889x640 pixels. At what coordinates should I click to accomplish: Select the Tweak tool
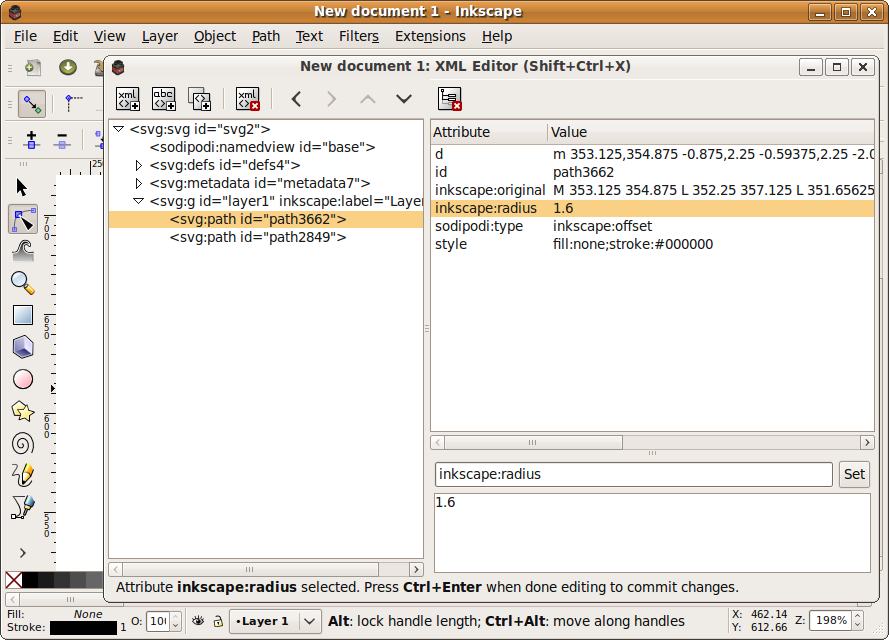(x=23, y=251)
